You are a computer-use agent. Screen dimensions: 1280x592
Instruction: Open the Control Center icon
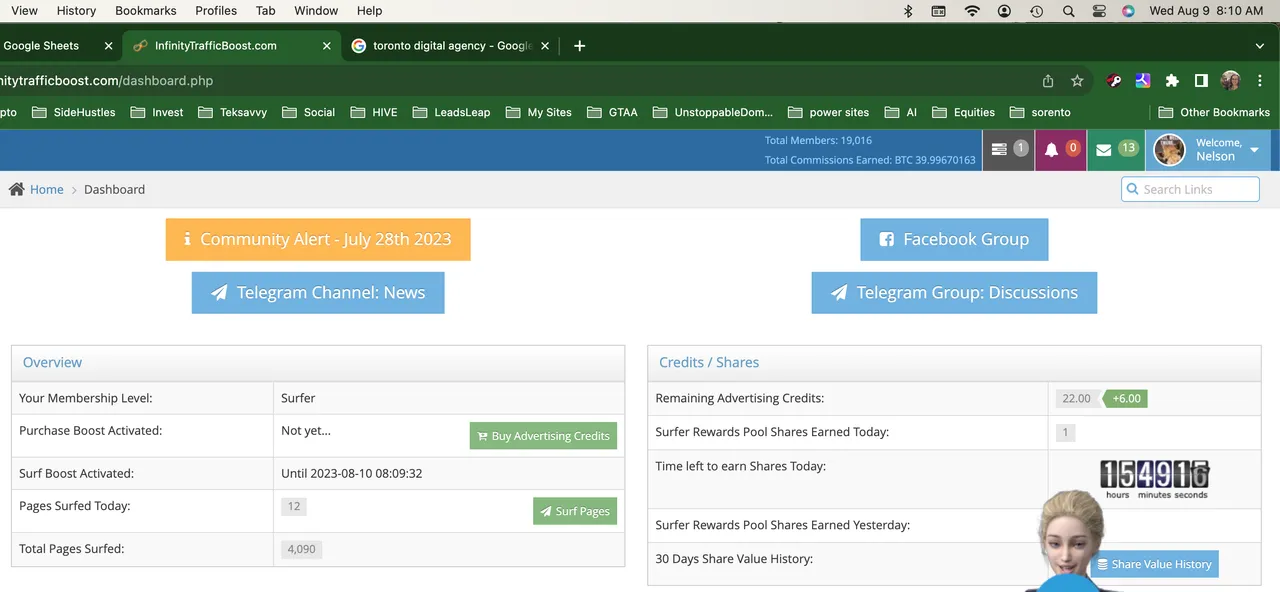(1099, 11)
